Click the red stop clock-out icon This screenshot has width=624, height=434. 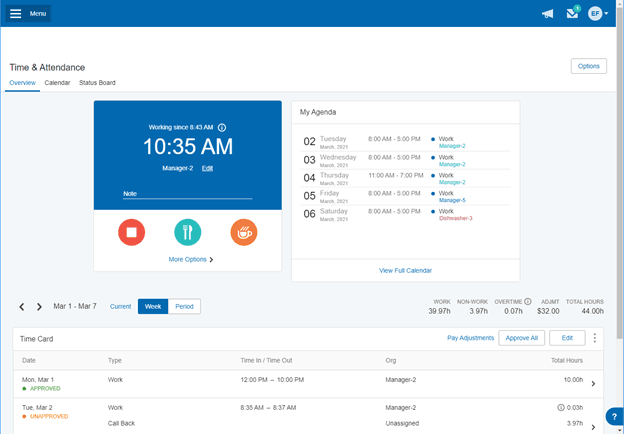click(132, 233)
